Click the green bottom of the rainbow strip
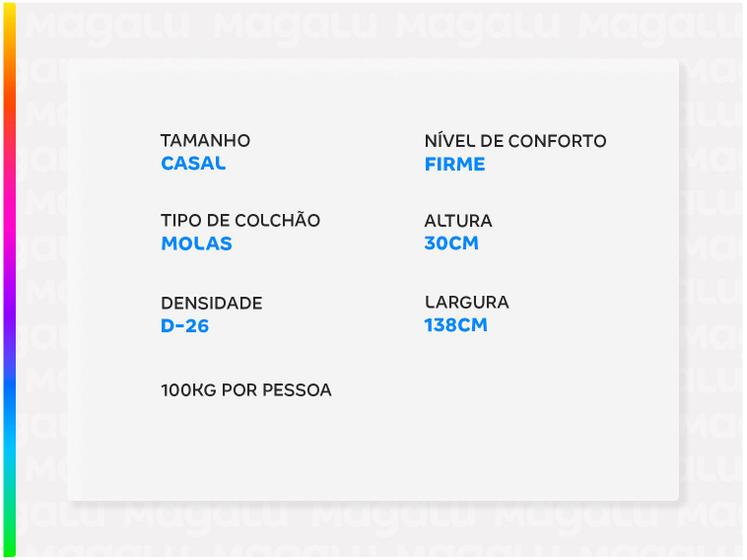 click(x=8, y=520)
